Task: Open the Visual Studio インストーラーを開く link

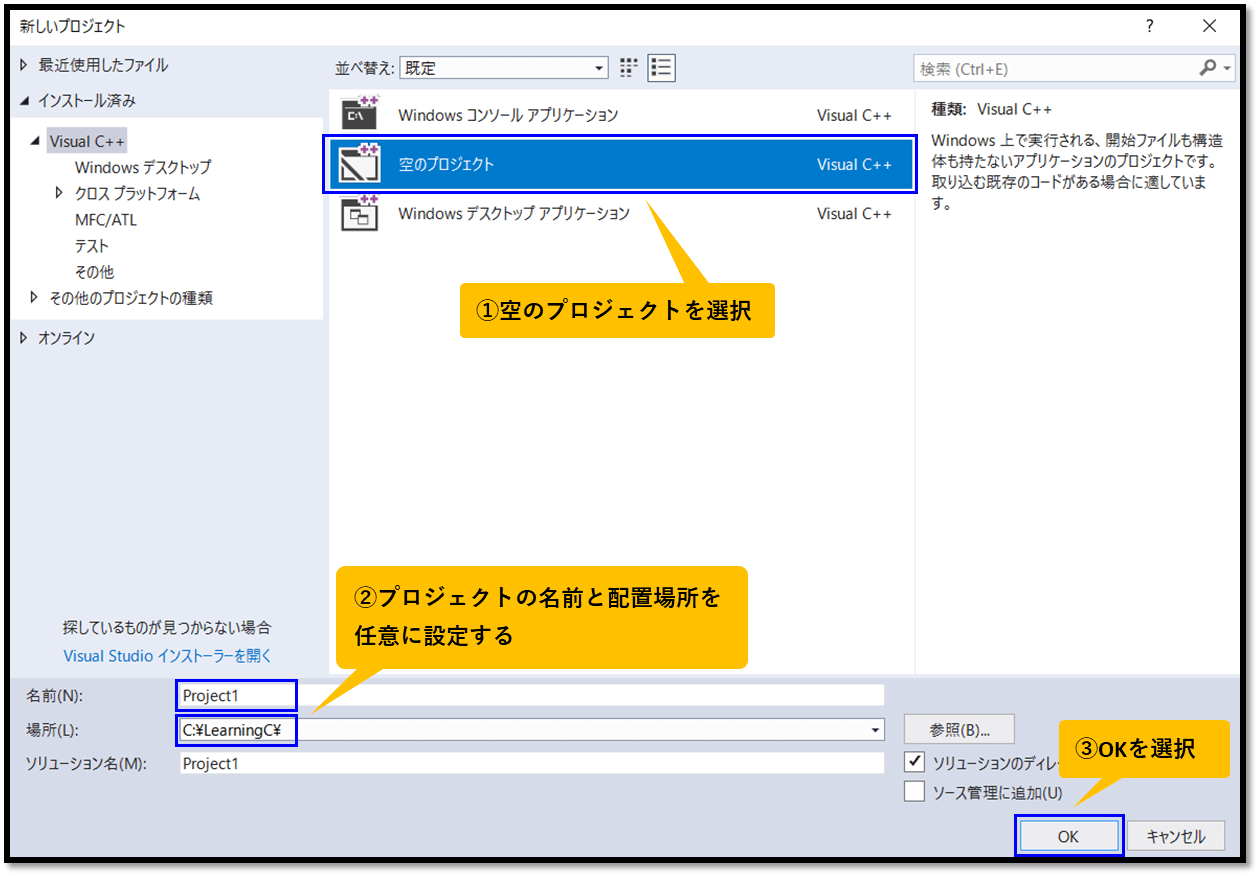Action: pyautogui.click(x=167, y=656)
